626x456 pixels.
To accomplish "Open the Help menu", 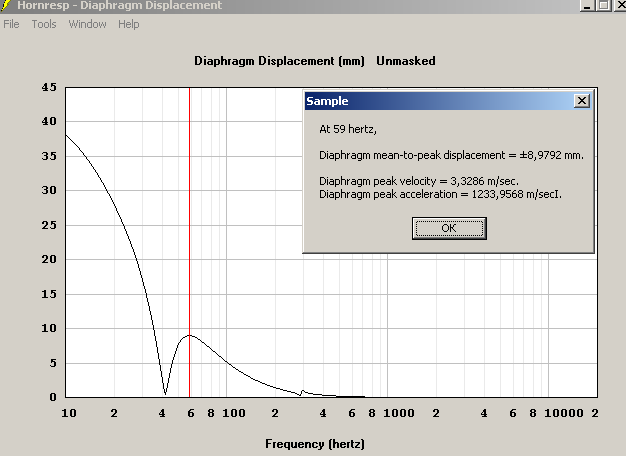I will tap(129, 24).
